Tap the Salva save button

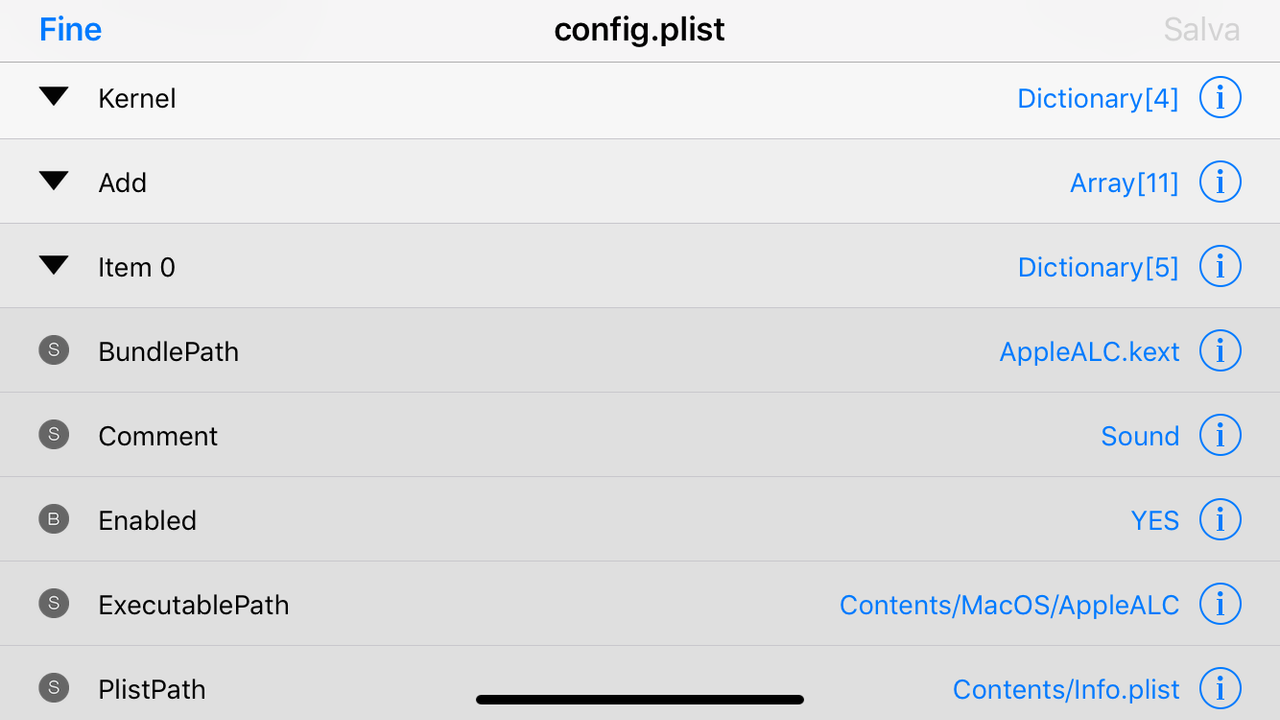point(1201,30)
